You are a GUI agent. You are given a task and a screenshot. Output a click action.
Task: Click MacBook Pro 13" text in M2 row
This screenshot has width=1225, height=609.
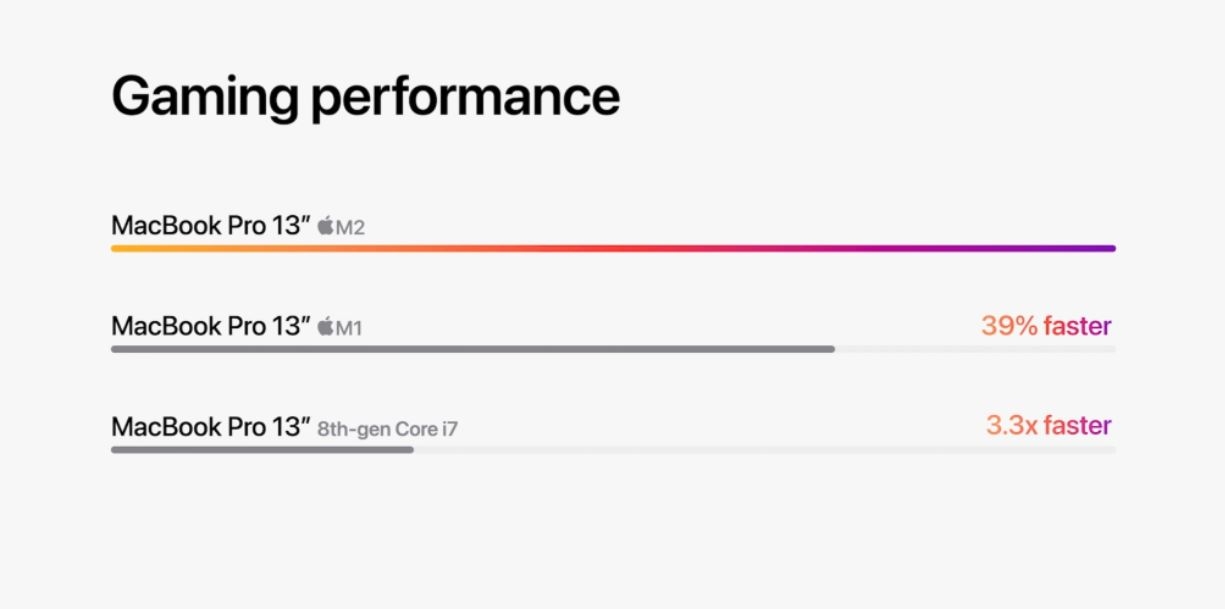point(210,225)
